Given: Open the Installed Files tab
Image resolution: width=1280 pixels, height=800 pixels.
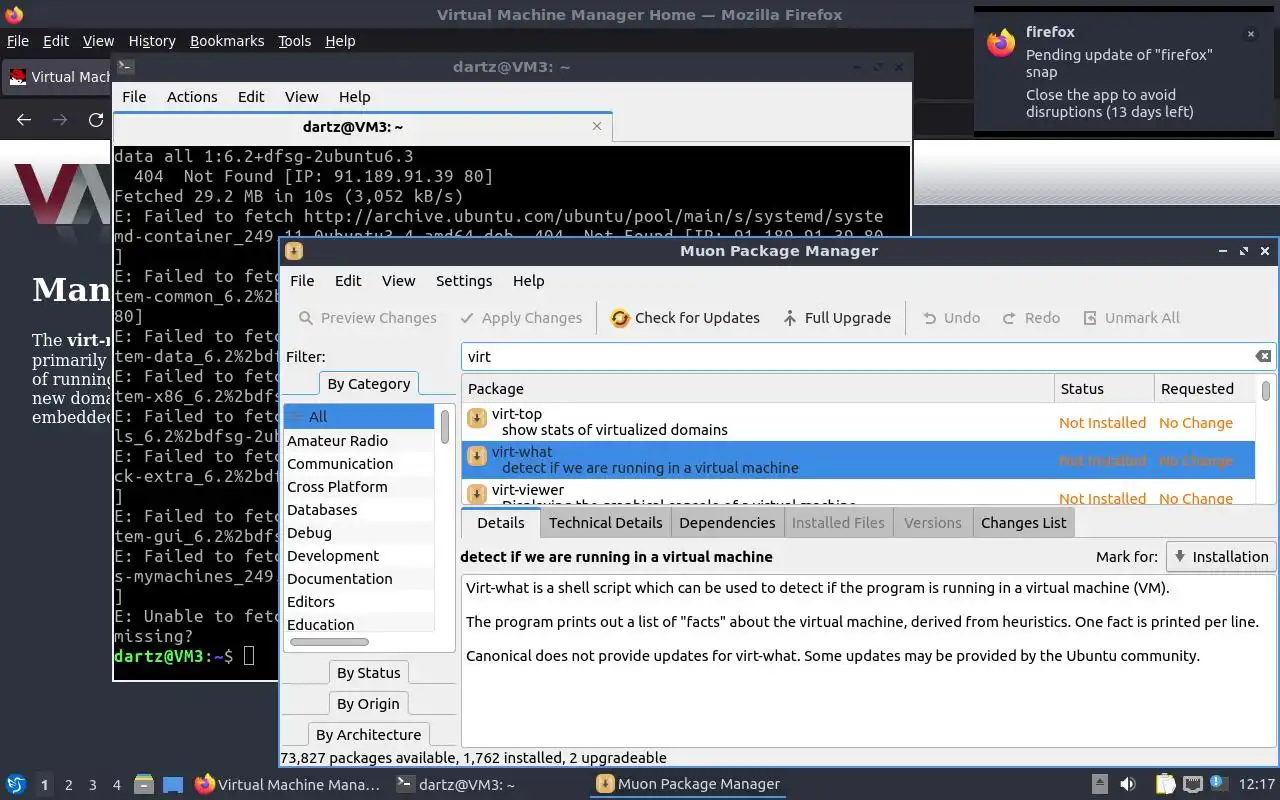Looking at the screenshot, I should (838, 523).
